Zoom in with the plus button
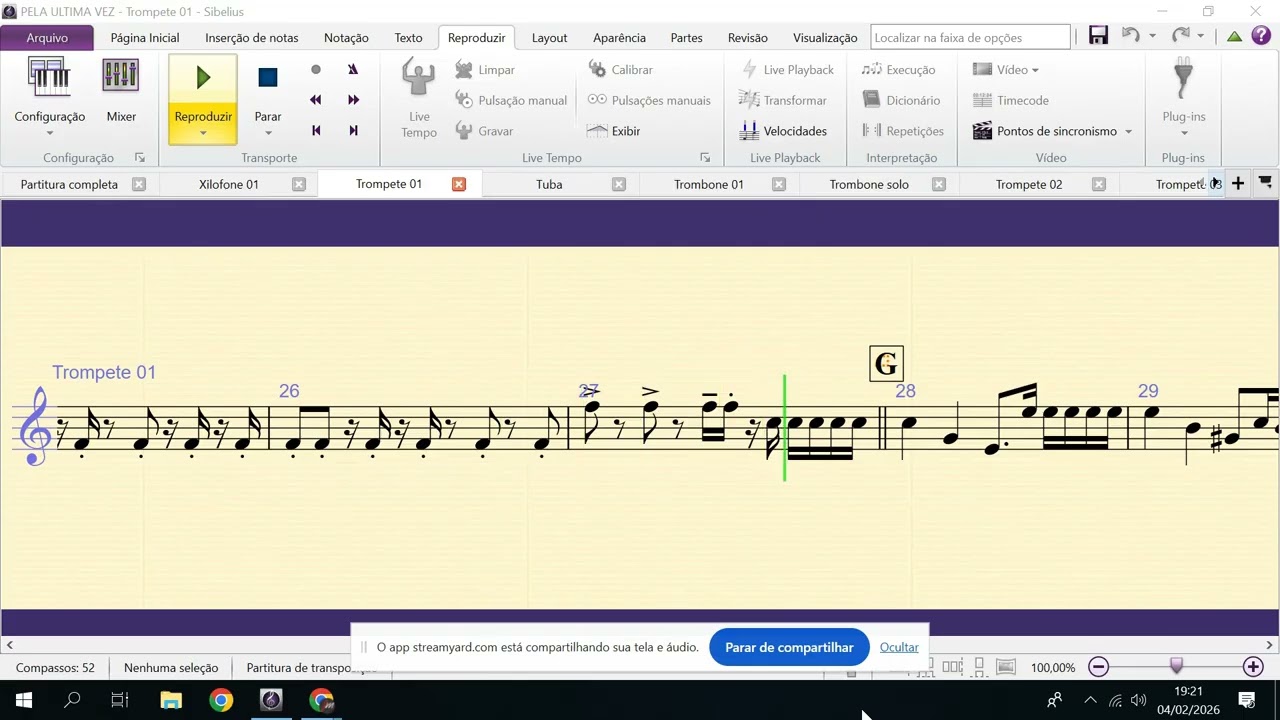This screenshot has height=720, width=1280. tap(1253, 667)
